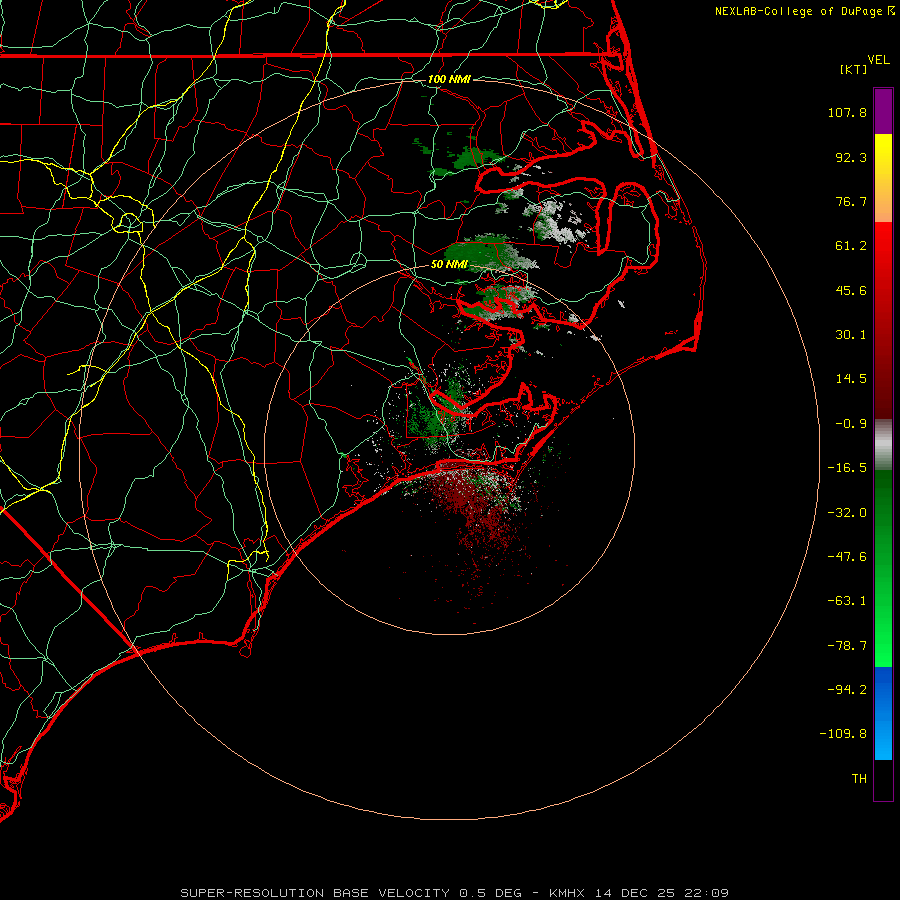Click the 107.8 velocity scale value
The width and height of the screenshot is (900, 900).
coord(847,112)
